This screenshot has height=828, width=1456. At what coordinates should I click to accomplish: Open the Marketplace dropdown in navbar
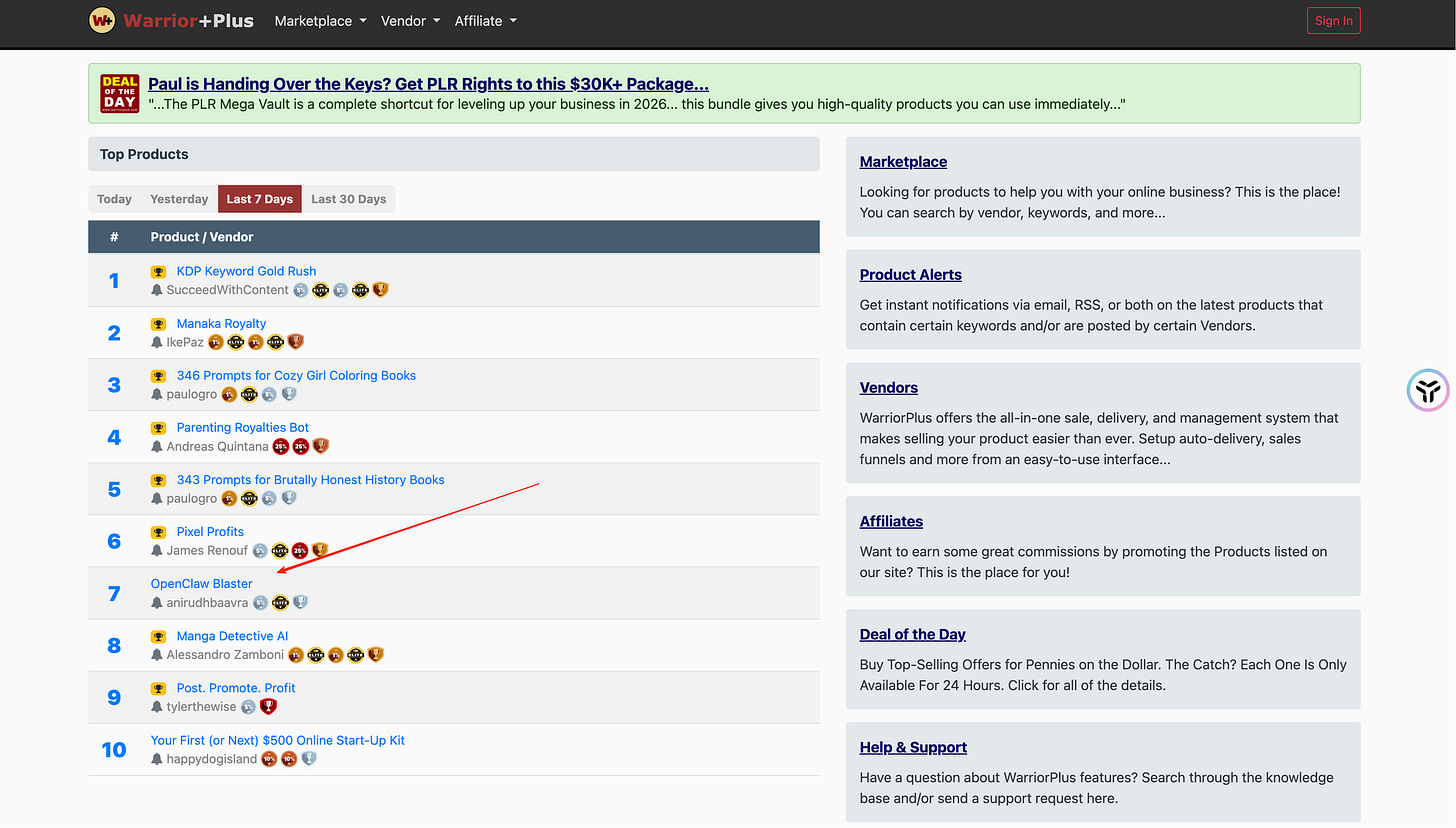[320, 20]
